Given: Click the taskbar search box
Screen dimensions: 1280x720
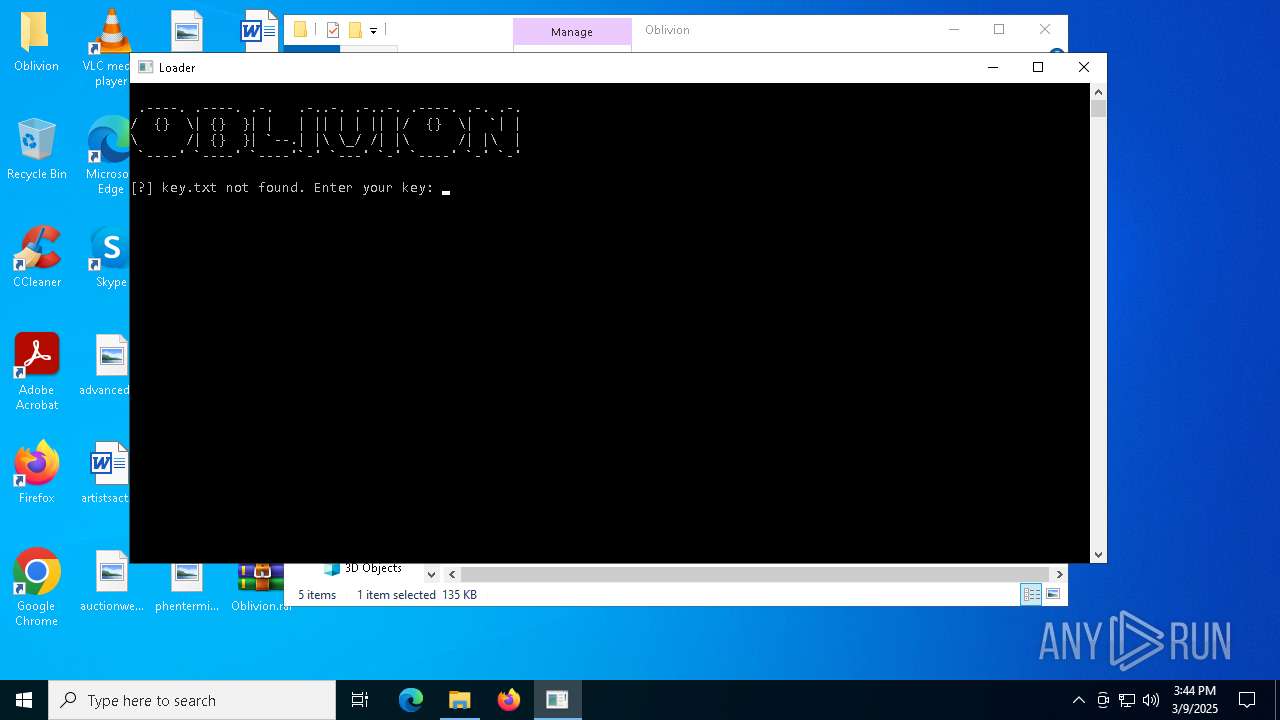Looking at the screenshot, I should [192, 700].
